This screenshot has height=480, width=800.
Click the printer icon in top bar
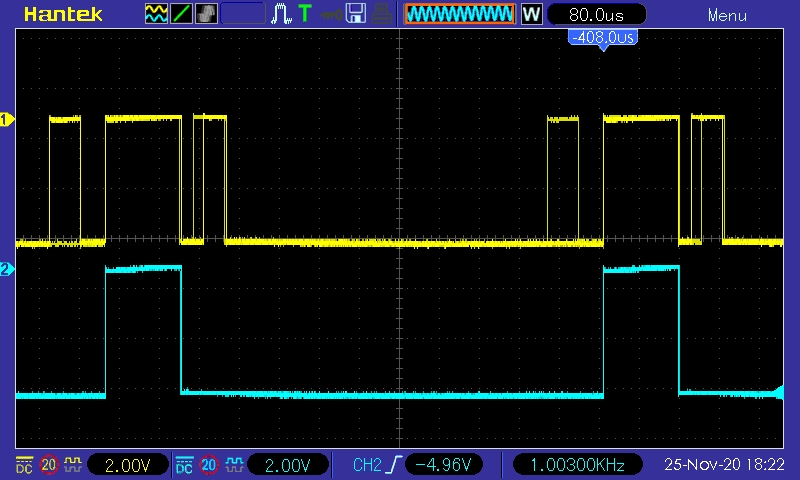click(x=380, y=14)
